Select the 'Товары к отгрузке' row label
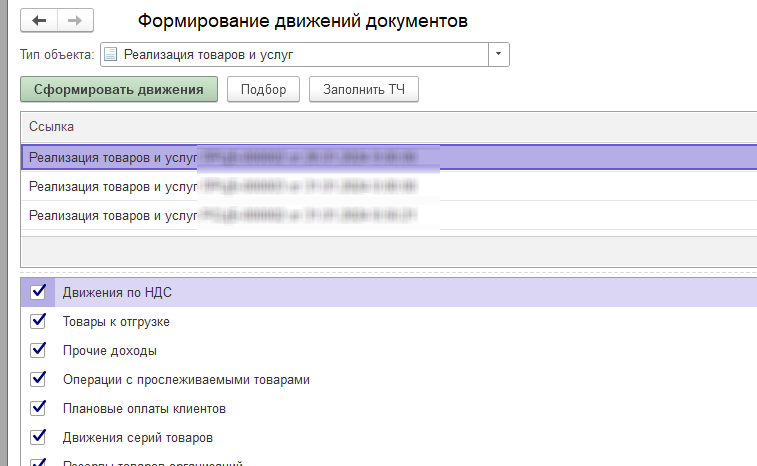Image resolution: width=757 pixels, height=466 pixels. coord(115,322)
